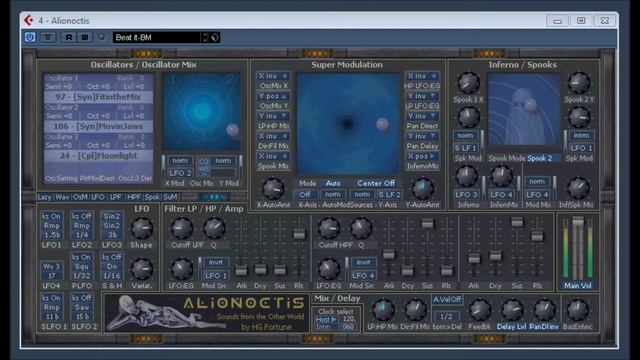Switch to the OsM tab
The image size is (640, 360).
80,197
